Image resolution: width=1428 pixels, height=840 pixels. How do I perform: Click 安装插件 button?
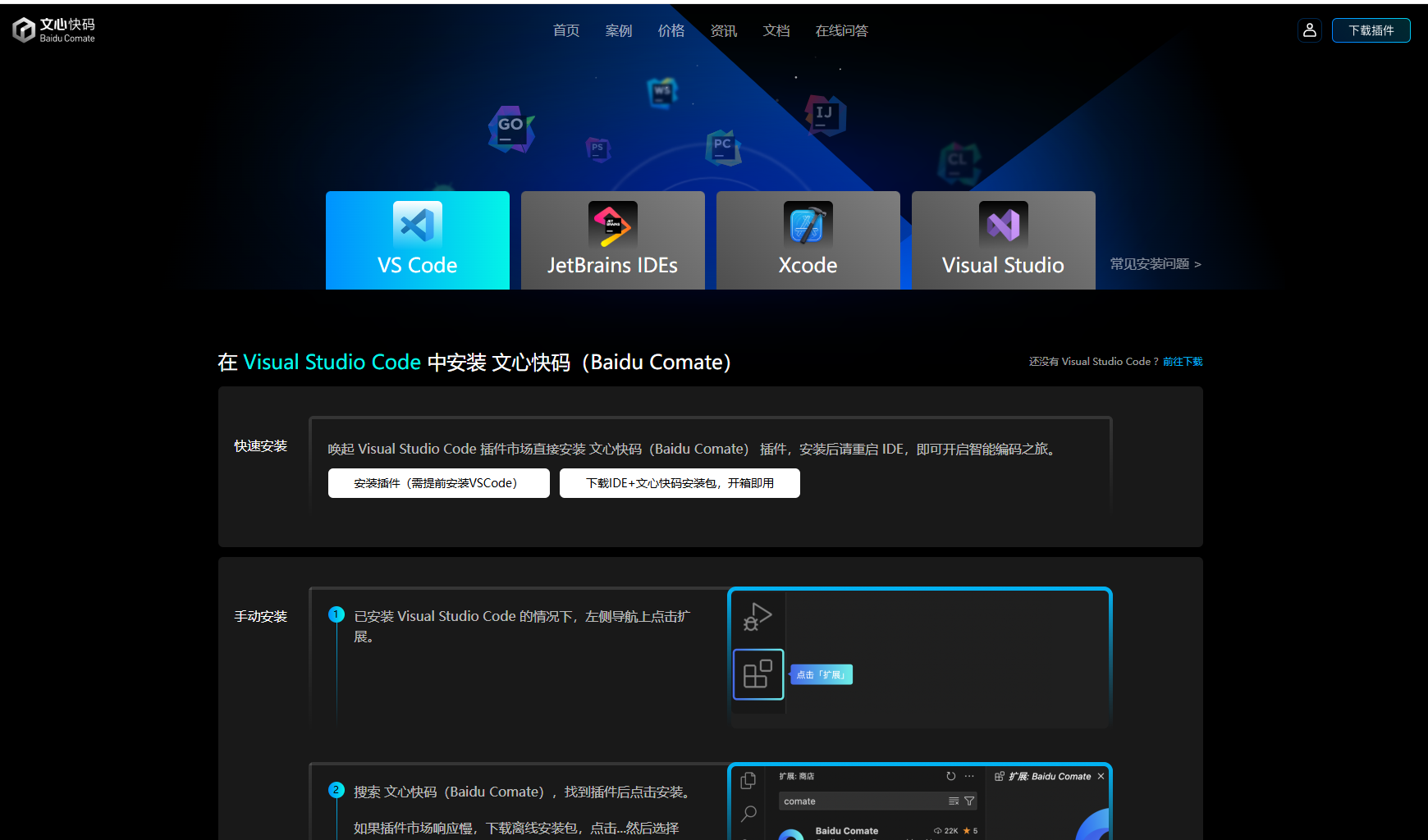(439, 483)
